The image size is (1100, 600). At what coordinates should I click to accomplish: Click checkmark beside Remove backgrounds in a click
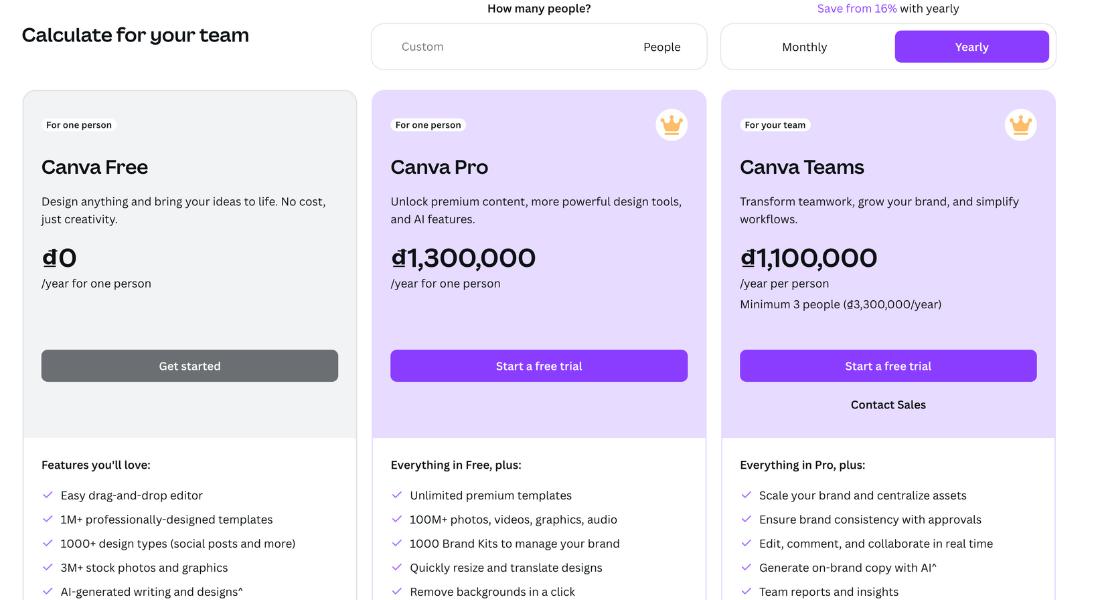click(397, 592)
